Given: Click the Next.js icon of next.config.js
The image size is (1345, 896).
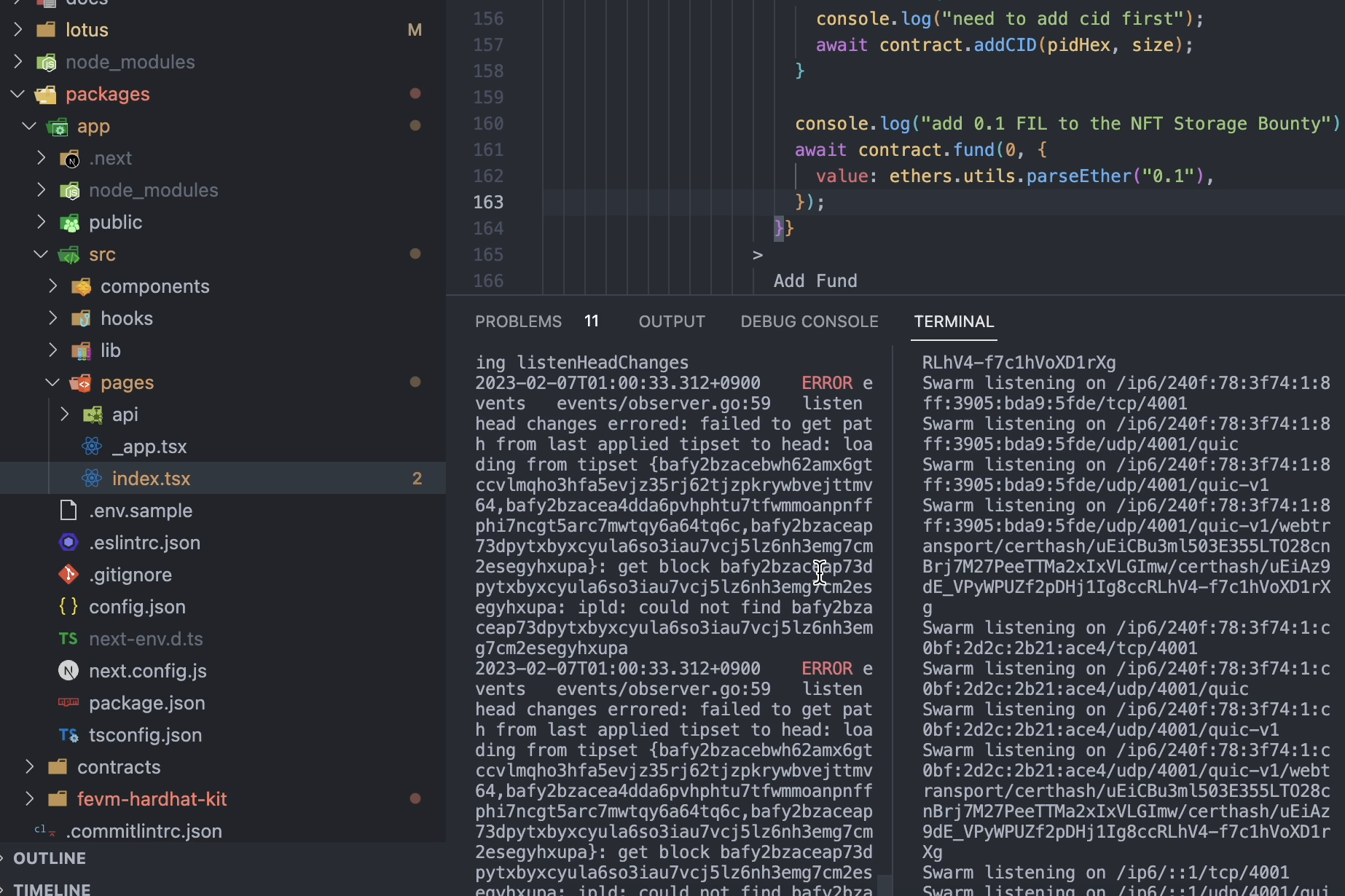Looking at the screenshot, I should (68, 671).
